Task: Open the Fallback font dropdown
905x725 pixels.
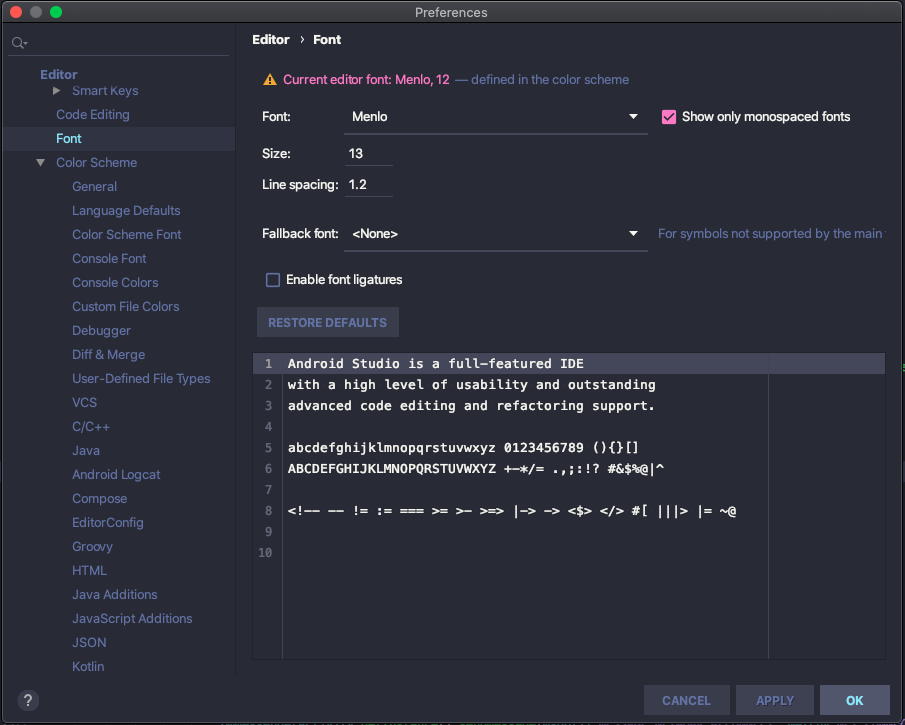Action: [495, 234]
